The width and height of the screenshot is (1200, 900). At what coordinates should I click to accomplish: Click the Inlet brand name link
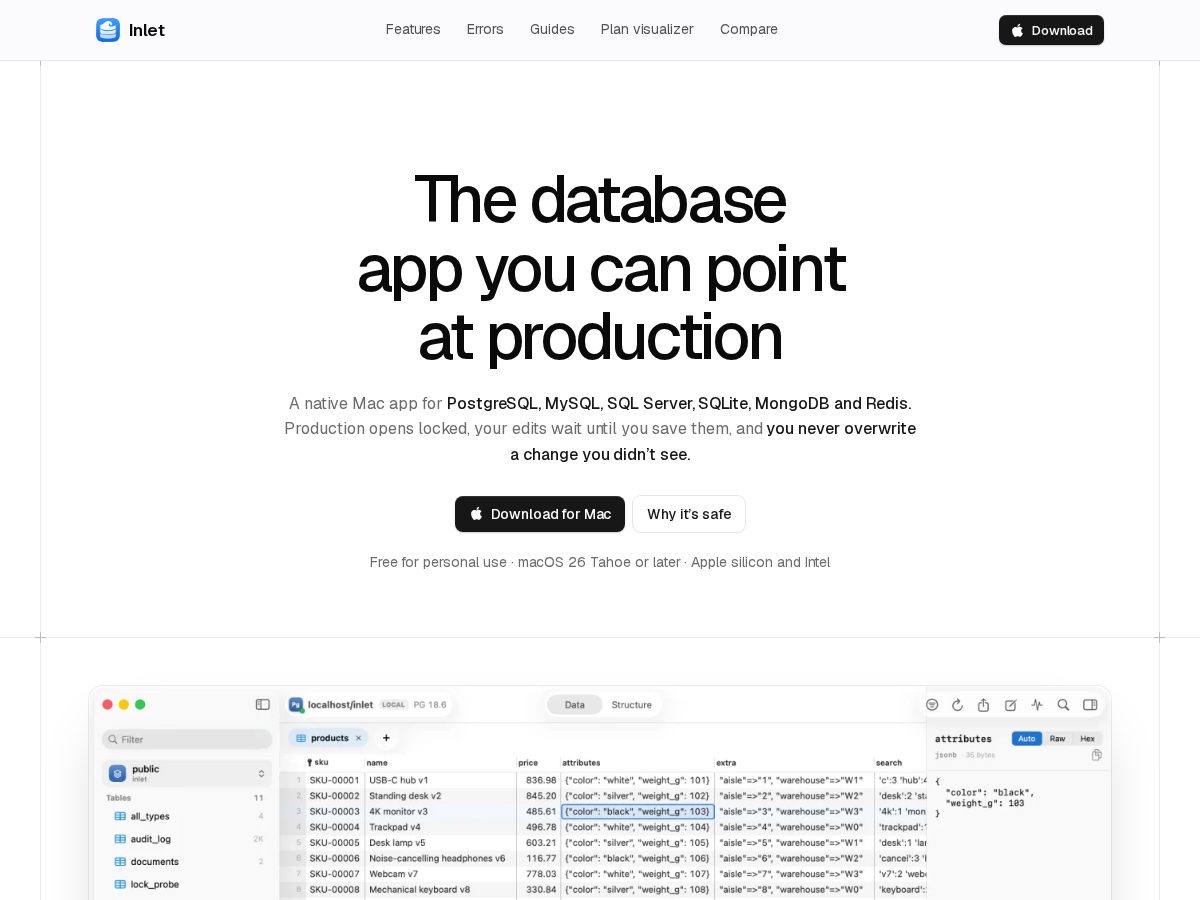point(147,30)
